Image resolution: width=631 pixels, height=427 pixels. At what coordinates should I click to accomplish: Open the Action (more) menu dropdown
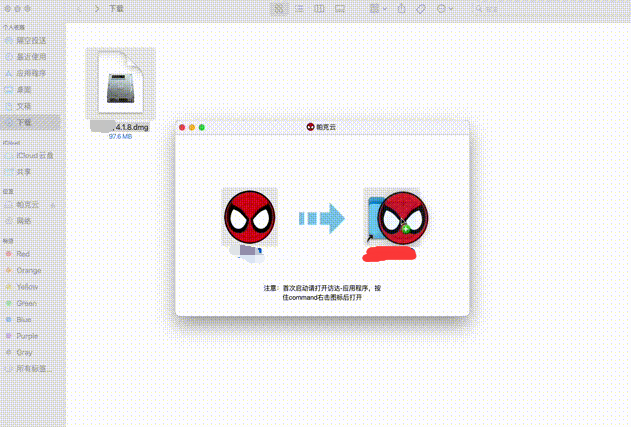(445, 8)
